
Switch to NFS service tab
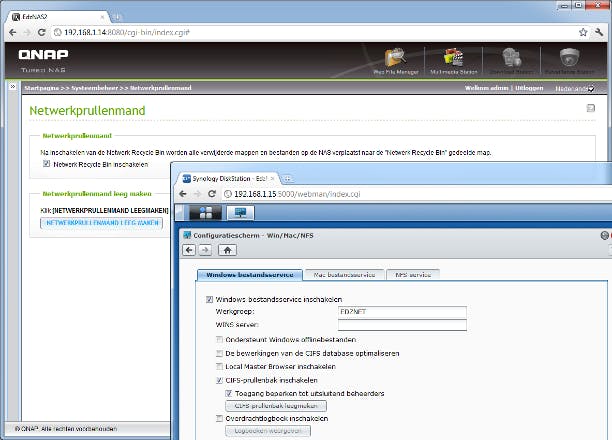tap(413, 275)
